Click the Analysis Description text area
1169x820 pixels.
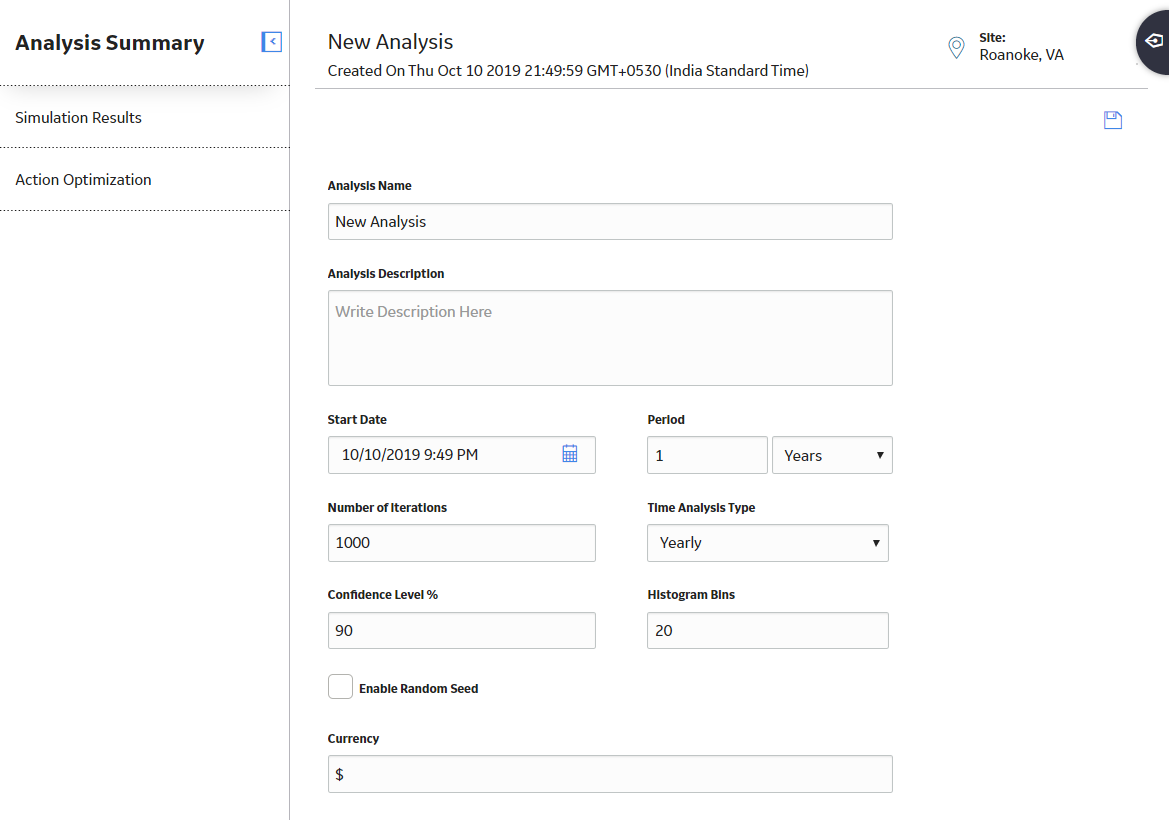610,338
